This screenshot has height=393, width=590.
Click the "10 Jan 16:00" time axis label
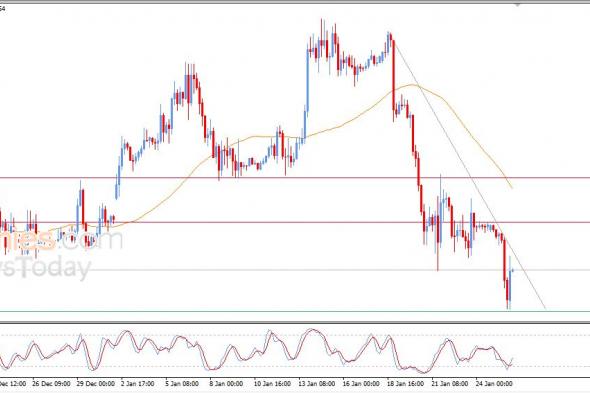(273, 384)
